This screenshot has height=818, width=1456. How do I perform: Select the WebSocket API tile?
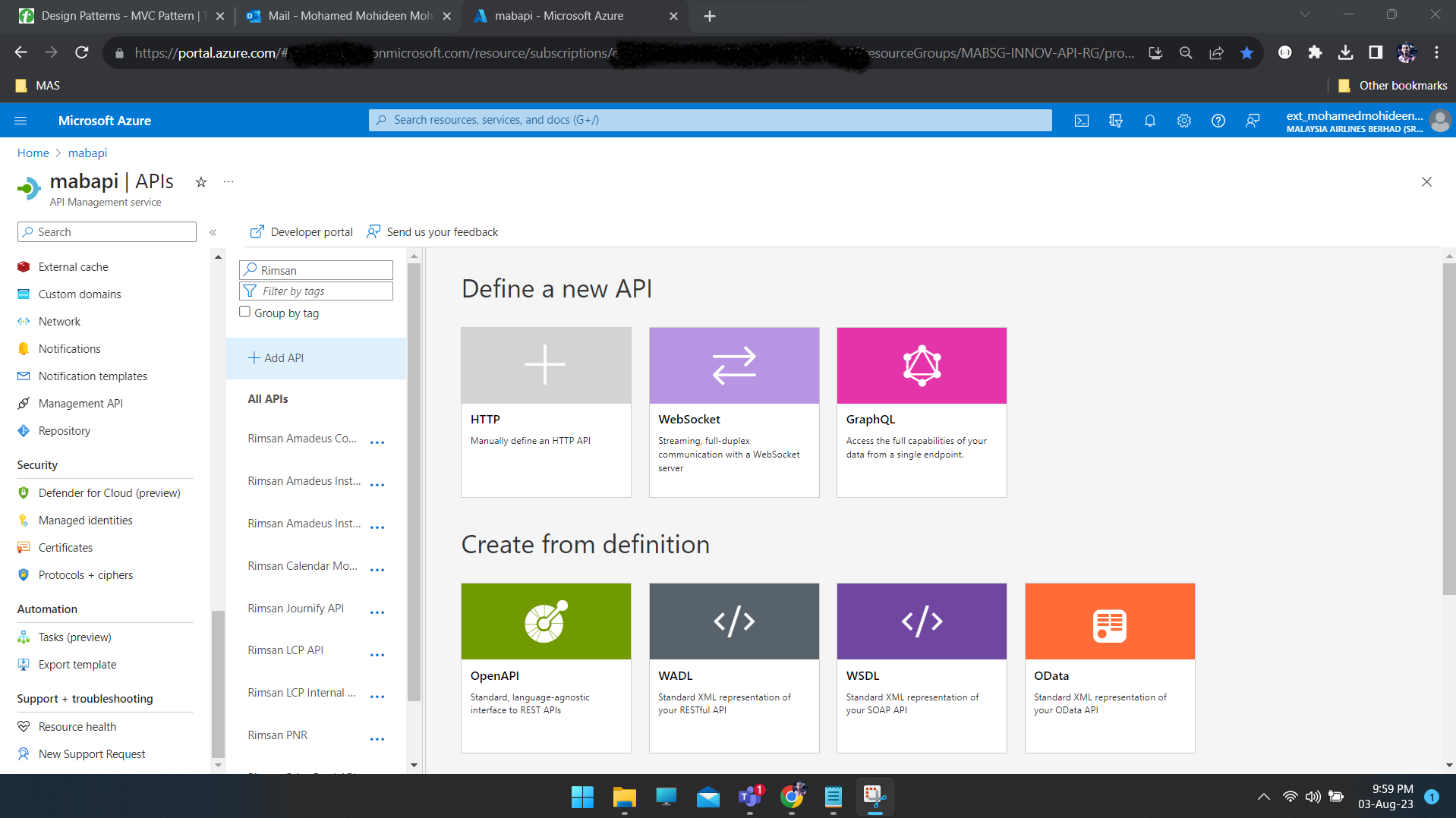(734, 412)
